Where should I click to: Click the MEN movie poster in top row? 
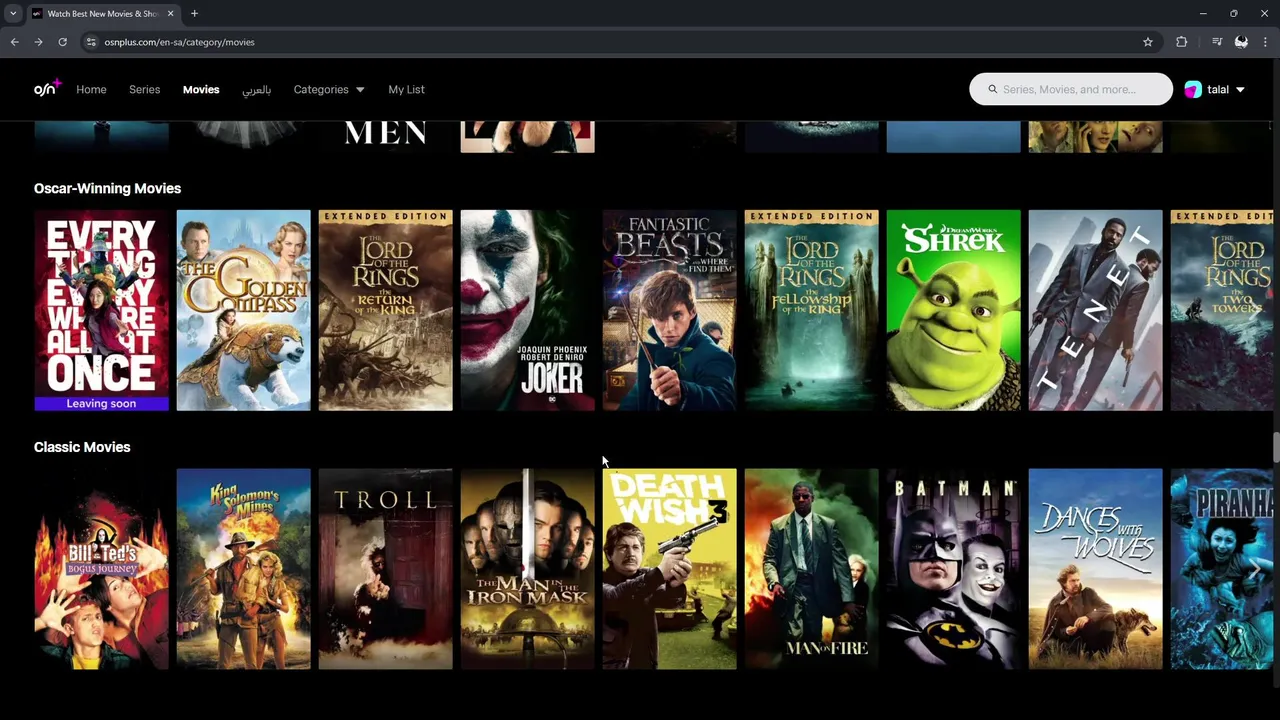(x=385, y=136)
